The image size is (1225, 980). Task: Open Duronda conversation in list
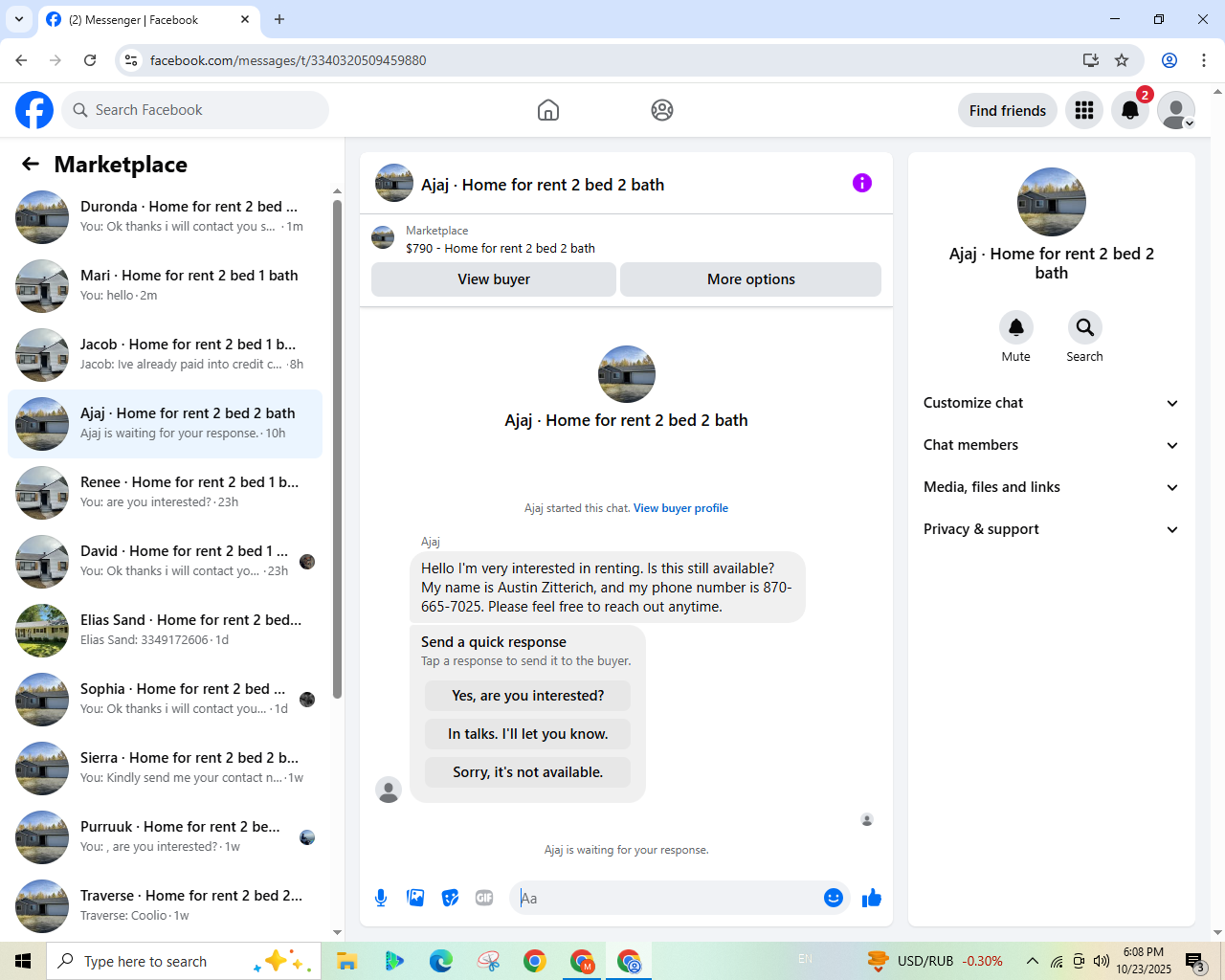pos(166,217)
